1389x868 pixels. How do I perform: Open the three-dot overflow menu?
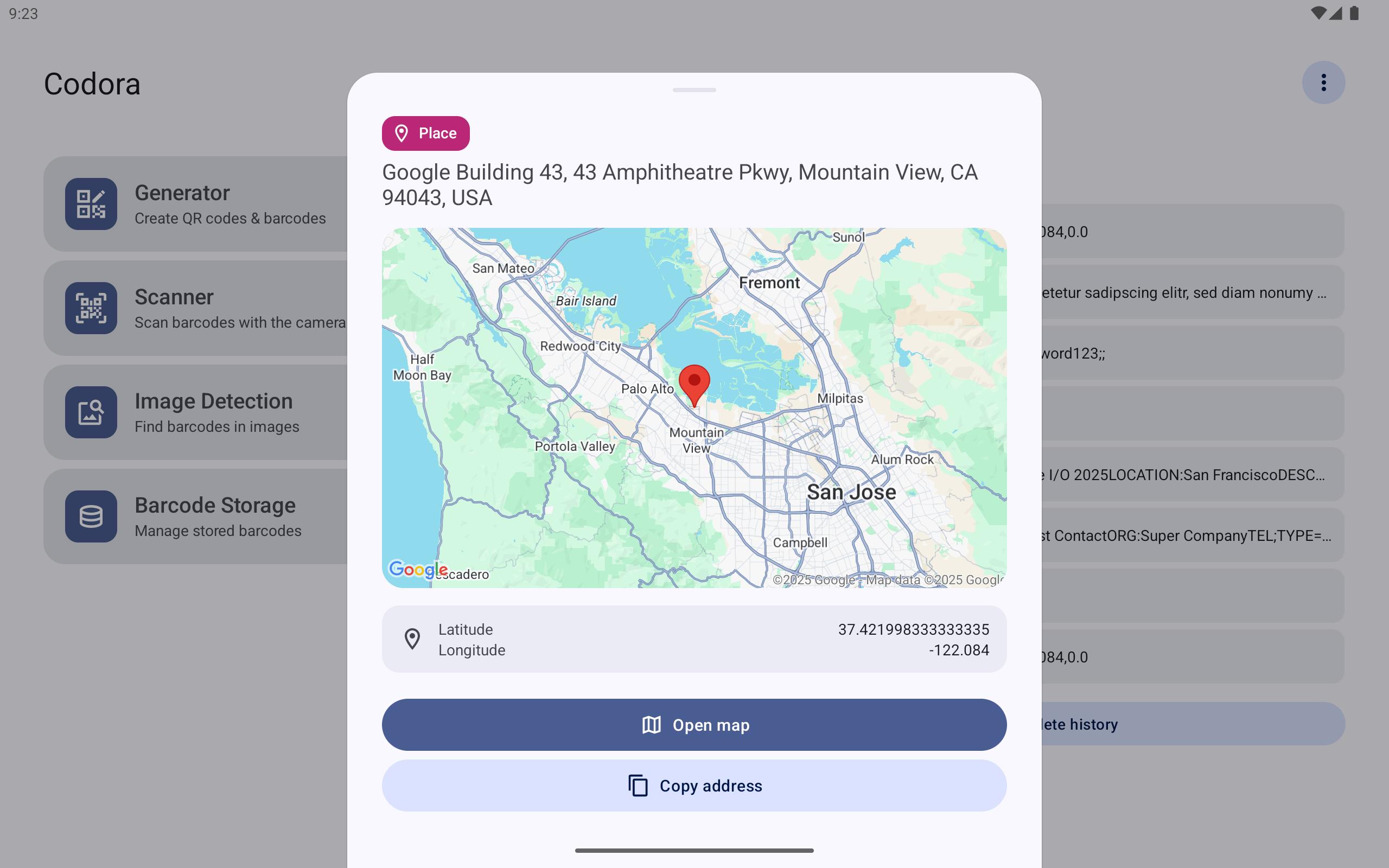1323,82
